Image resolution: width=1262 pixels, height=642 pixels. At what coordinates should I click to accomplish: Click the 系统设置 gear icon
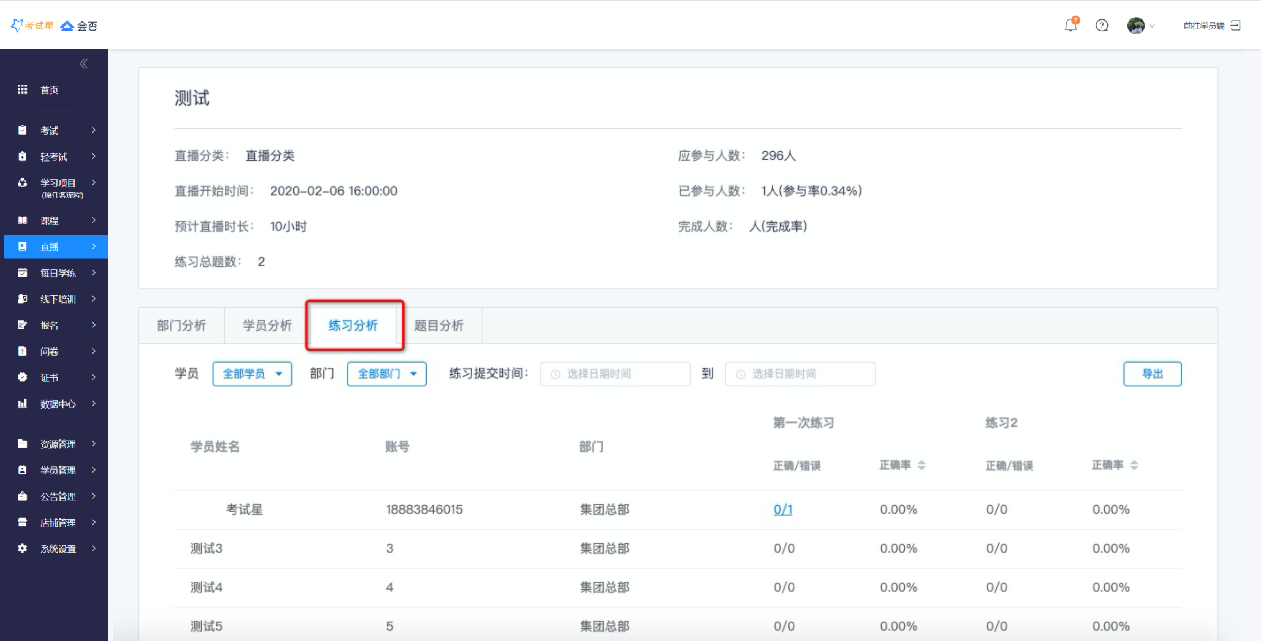tap(22, 548)
